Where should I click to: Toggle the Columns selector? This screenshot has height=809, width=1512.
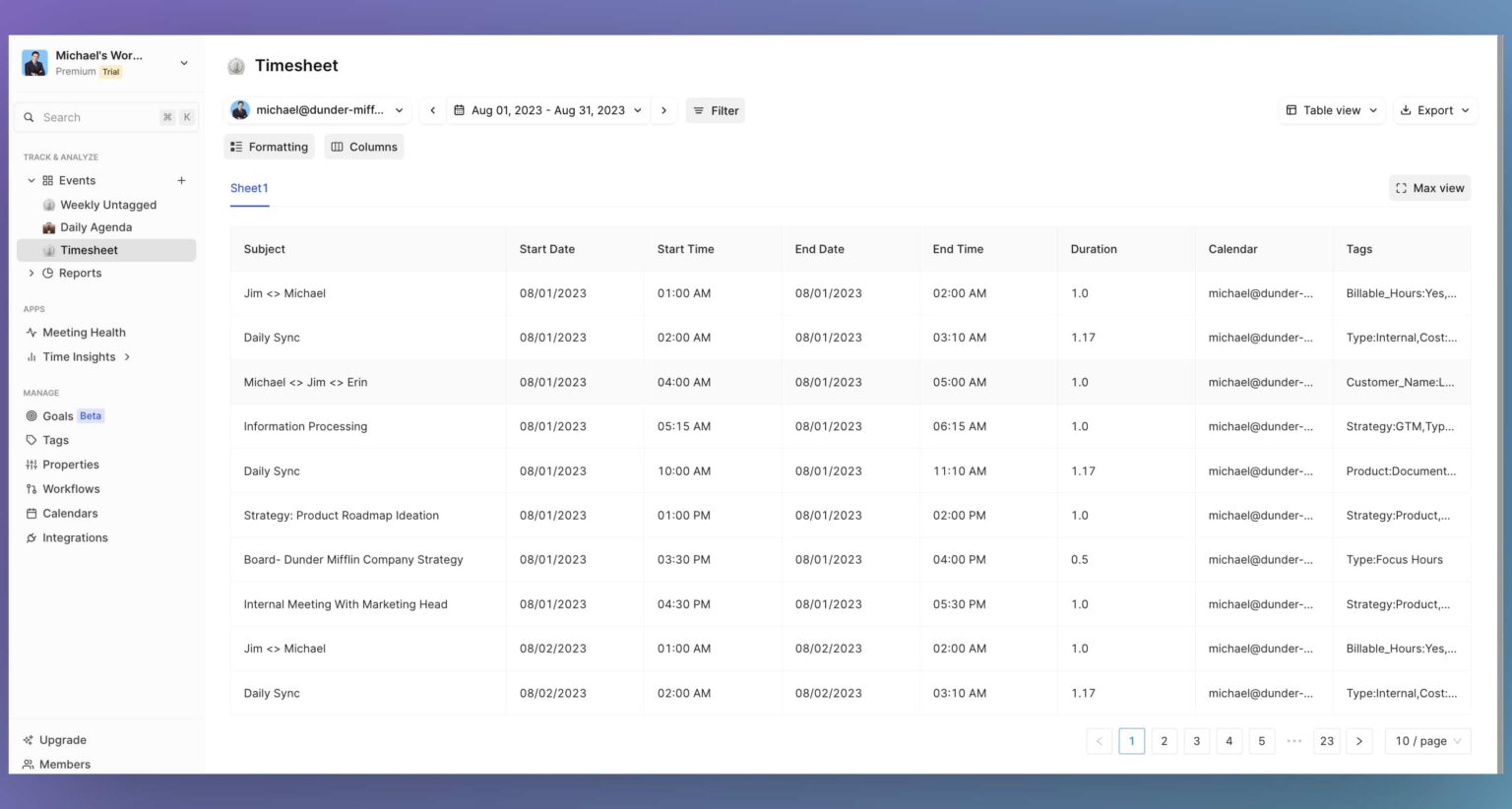363,147
